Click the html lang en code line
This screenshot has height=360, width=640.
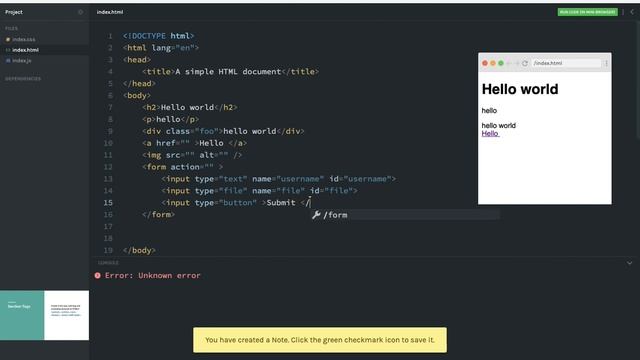coord(161,48)
